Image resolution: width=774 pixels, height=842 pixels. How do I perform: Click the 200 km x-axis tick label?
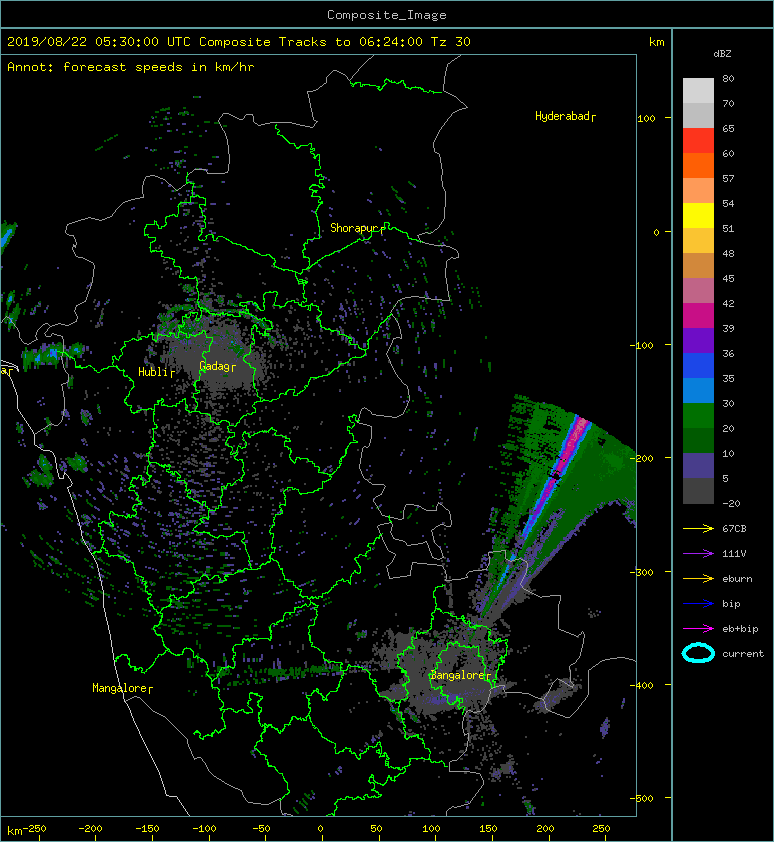point(545,829)
